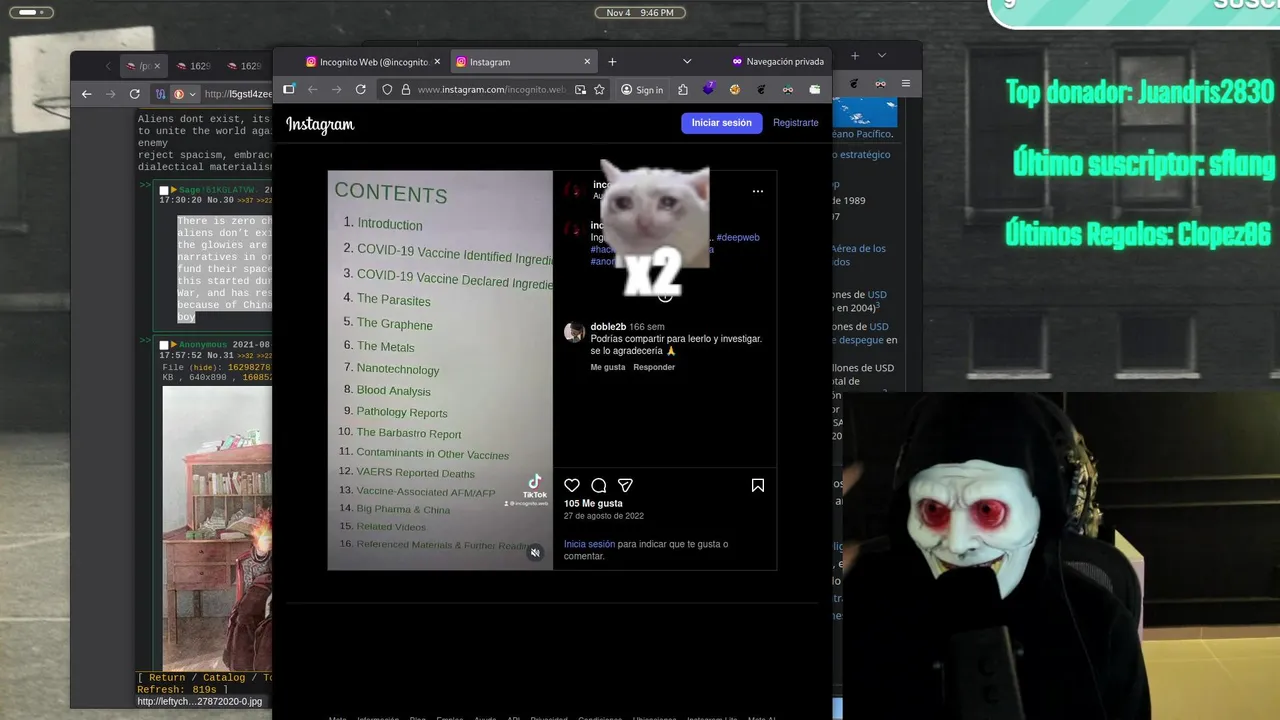This screenshot has height=720, width=1280.
Task: Expand the tab list chevron in right back window
Action: click(x=881, y=56)
